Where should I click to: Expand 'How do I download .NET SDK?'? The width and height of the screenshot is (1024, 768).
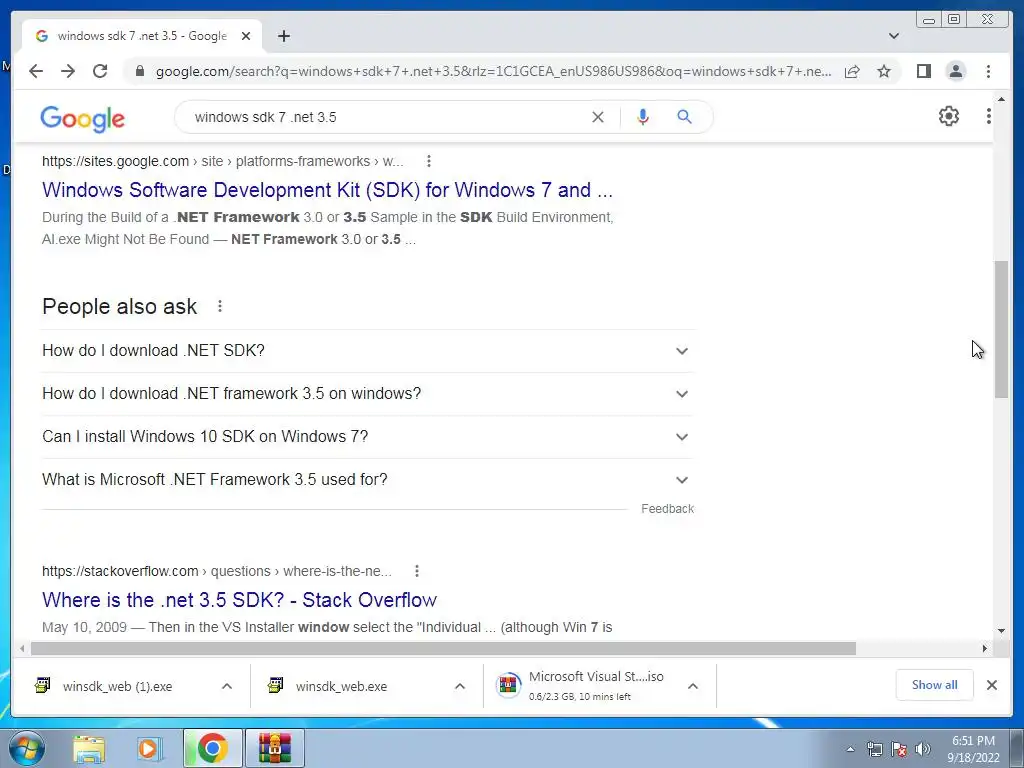(368, 351)
